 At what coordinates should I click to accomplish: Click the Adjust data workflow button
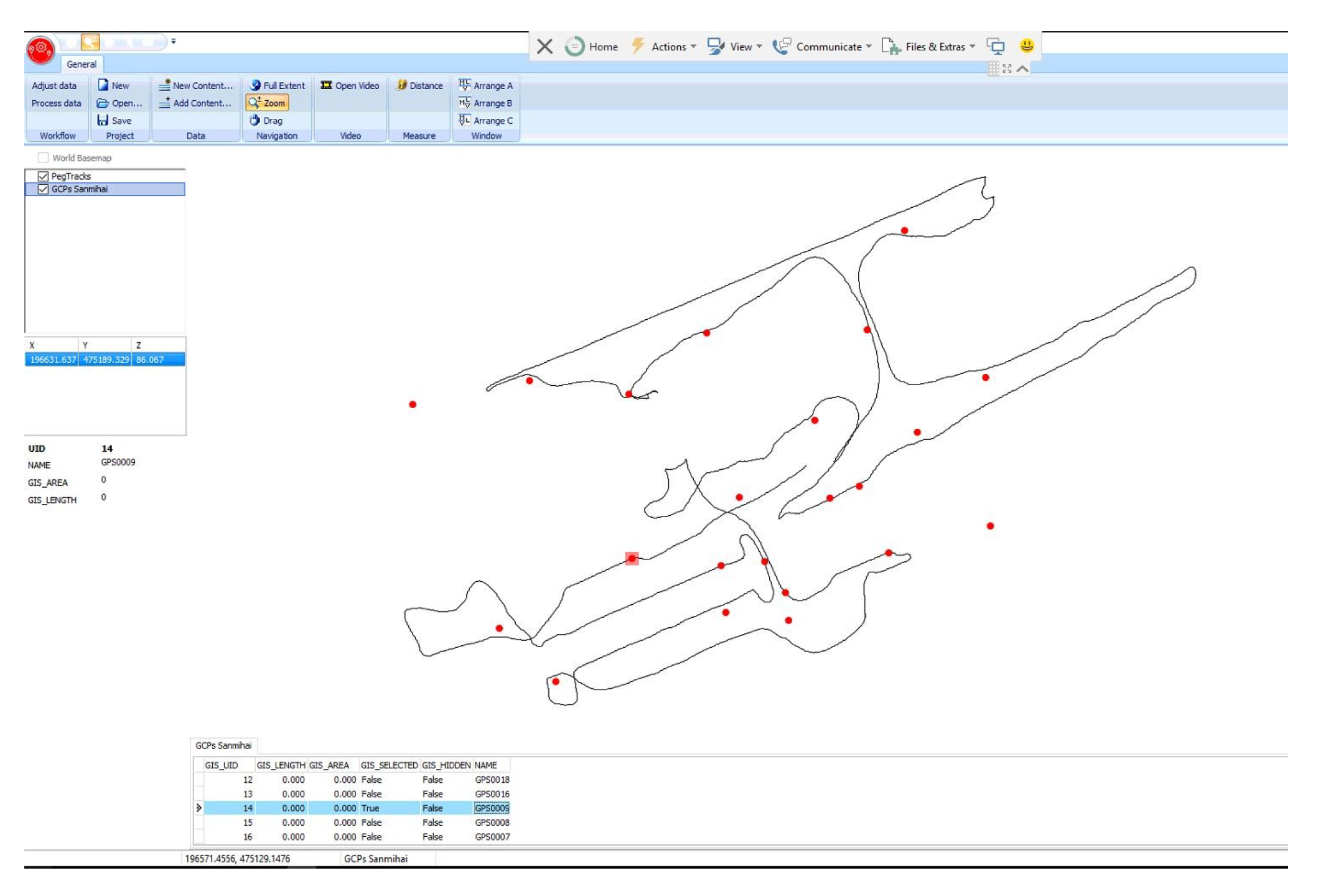(54, 86)
